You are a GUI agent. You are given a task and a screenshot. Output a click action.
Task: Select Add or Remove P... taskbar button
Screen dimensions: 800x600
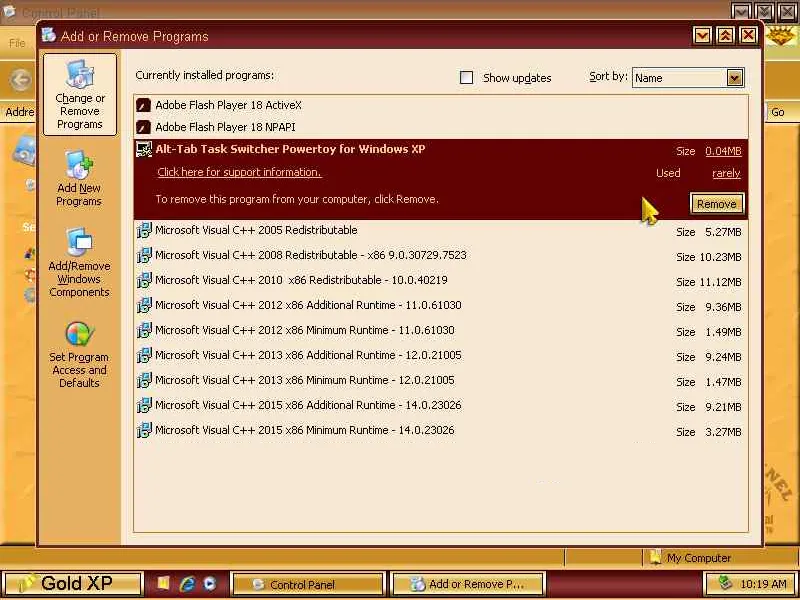pyautogui.click(x=468, y=584)
